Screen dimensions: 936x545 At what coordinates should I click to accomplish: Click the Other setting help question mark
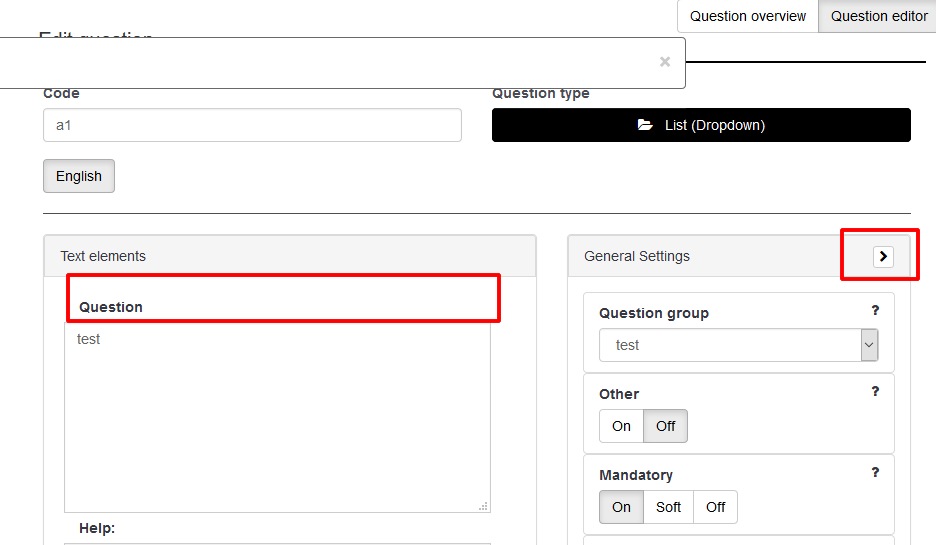pos(875,392)
